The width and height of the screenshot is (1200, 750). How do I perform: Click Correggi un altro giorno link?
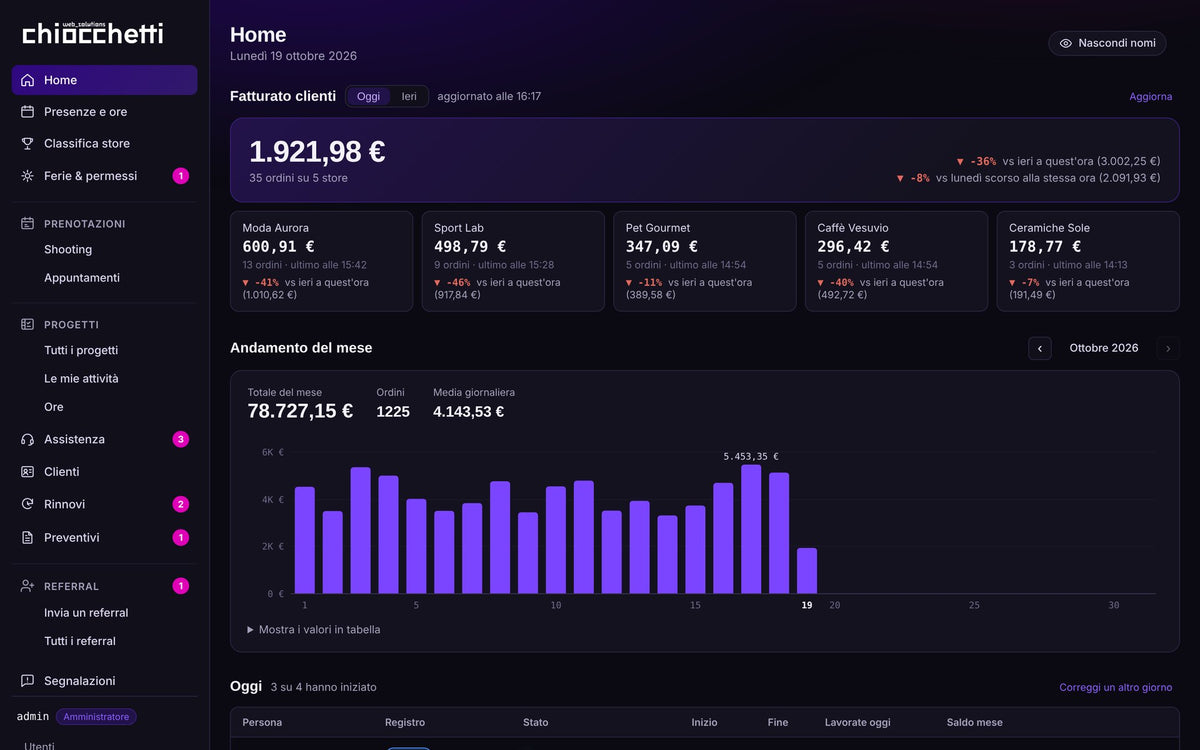coord(1115,688)
